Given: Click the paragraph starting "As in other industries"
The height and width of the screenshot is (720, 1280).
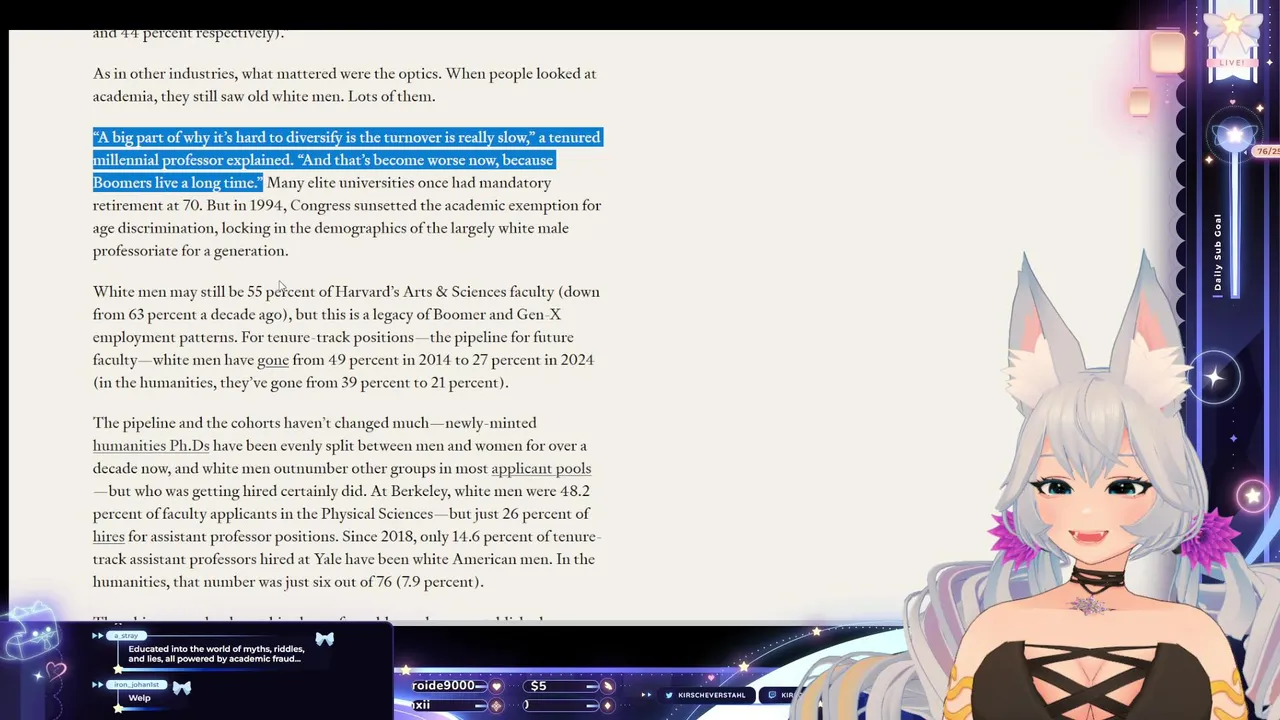Looking at the screenshot, I should click(x=344, y=85).
